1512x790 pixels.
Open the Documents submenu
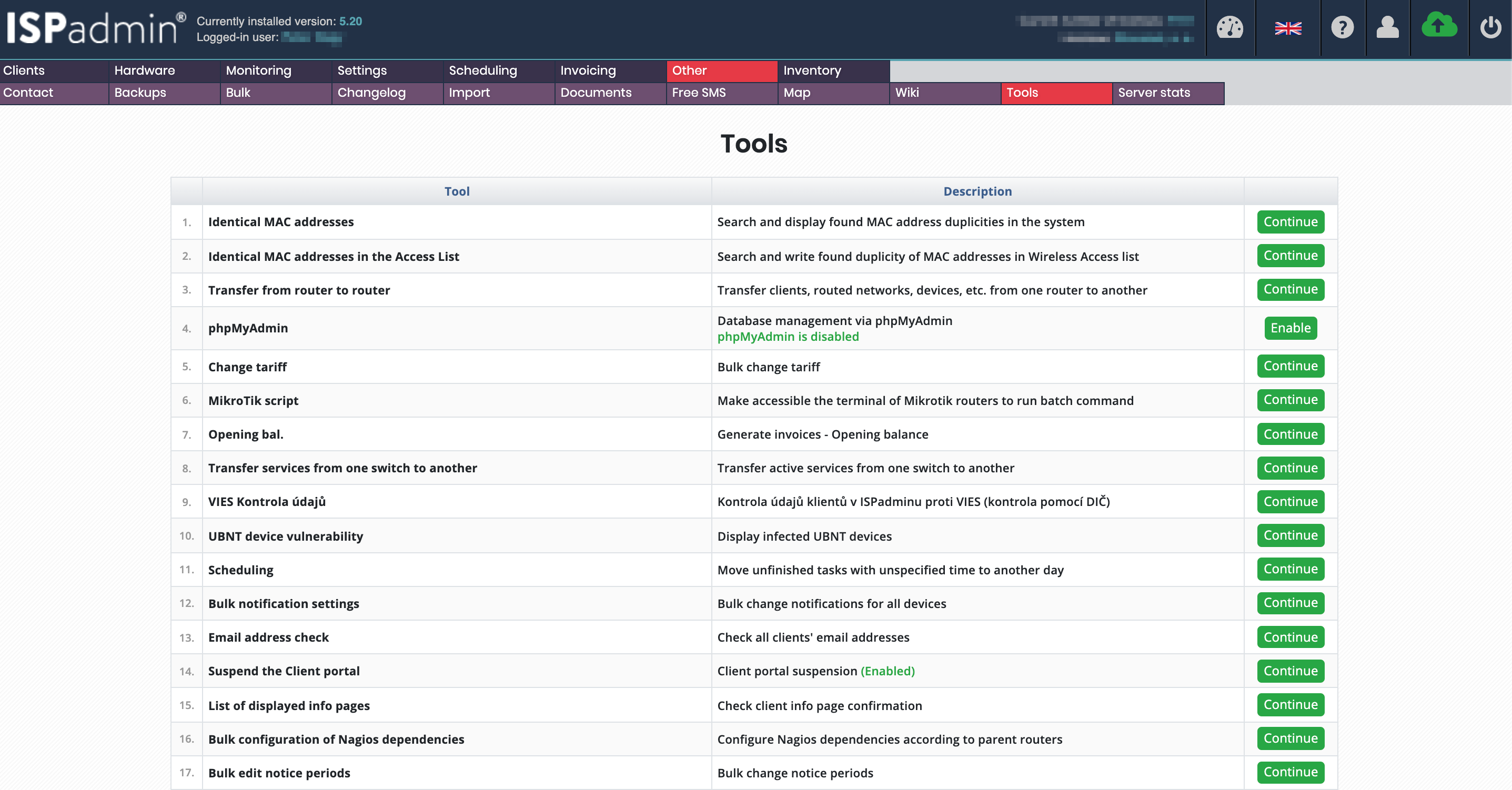pos(611,93)
